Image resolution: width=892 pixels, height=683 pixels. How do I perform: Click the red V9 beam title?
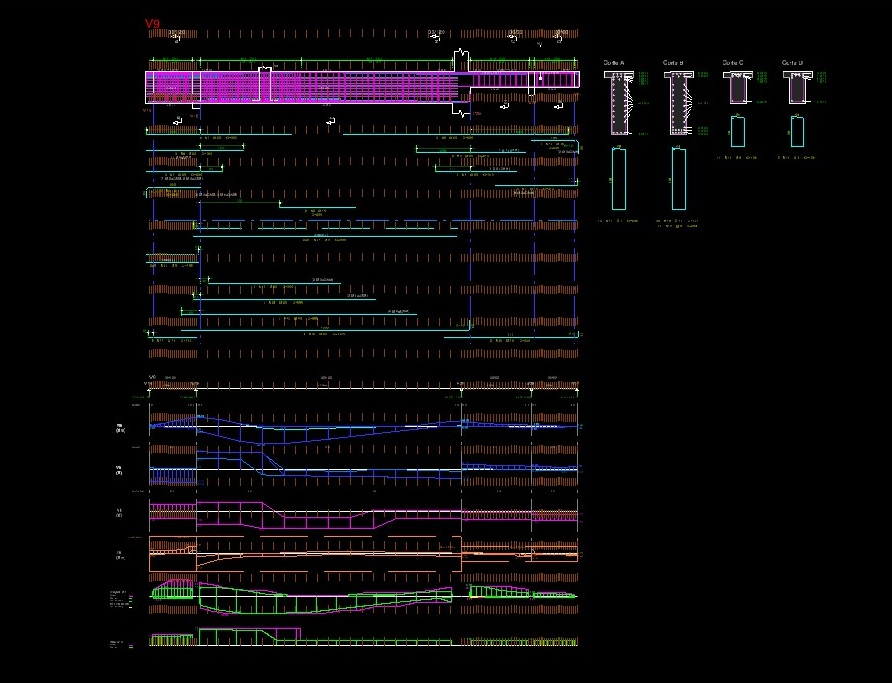[152, 24]
